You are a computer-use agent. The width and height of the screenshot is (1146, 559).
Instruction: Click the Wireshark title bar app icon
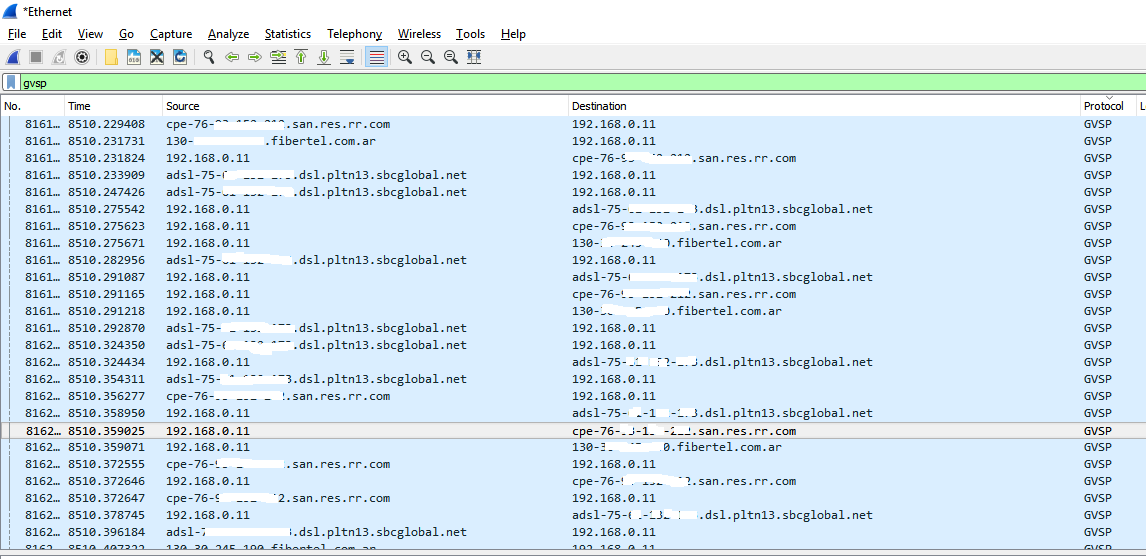11,12
